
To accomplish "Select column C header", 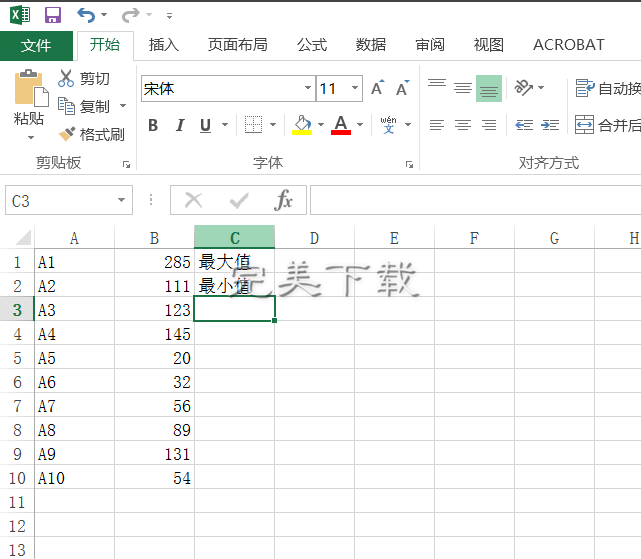I will pyautogui.click(x=234, y=237).
